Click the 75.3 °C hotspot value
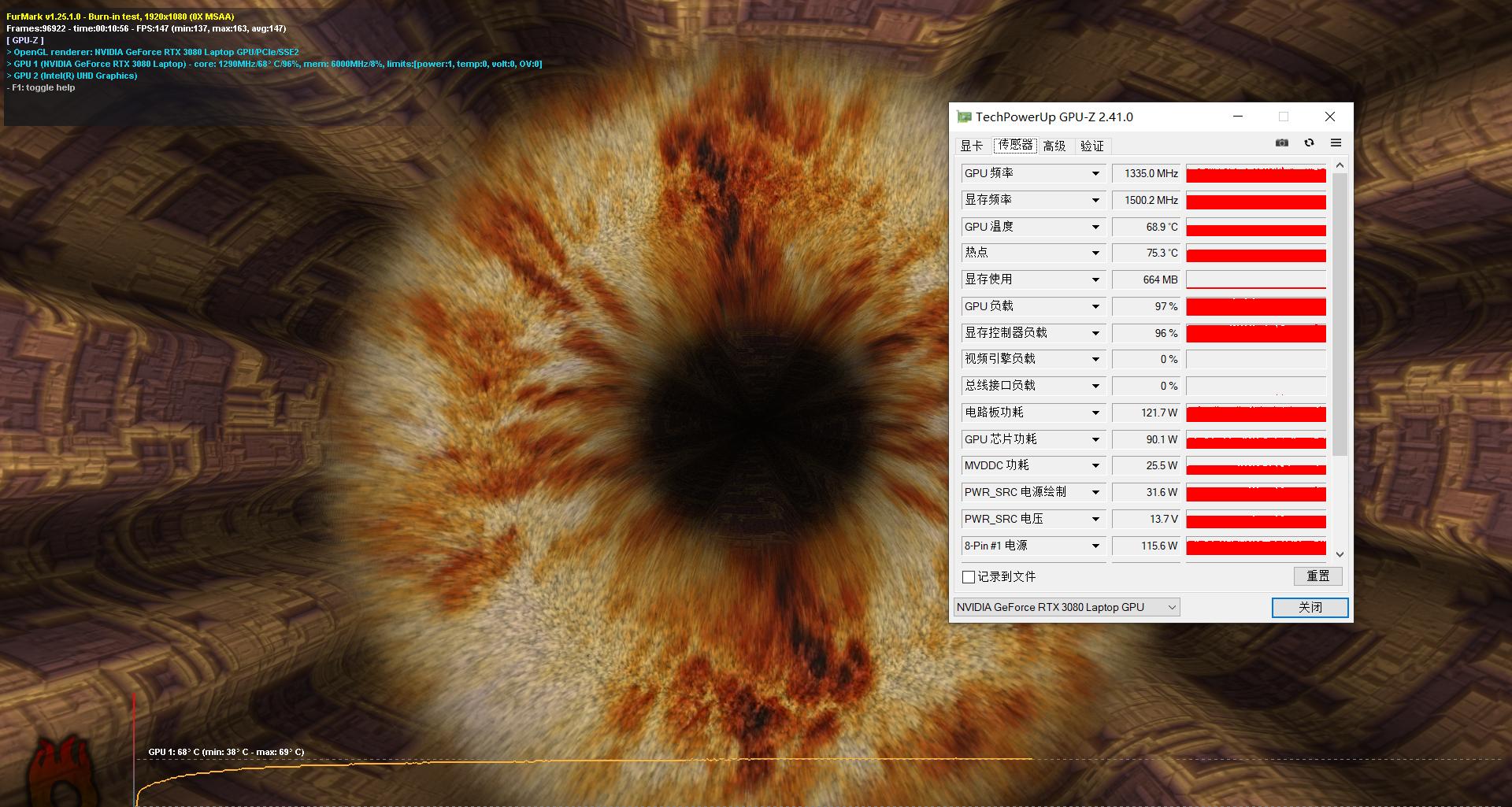 point(1146,253)
